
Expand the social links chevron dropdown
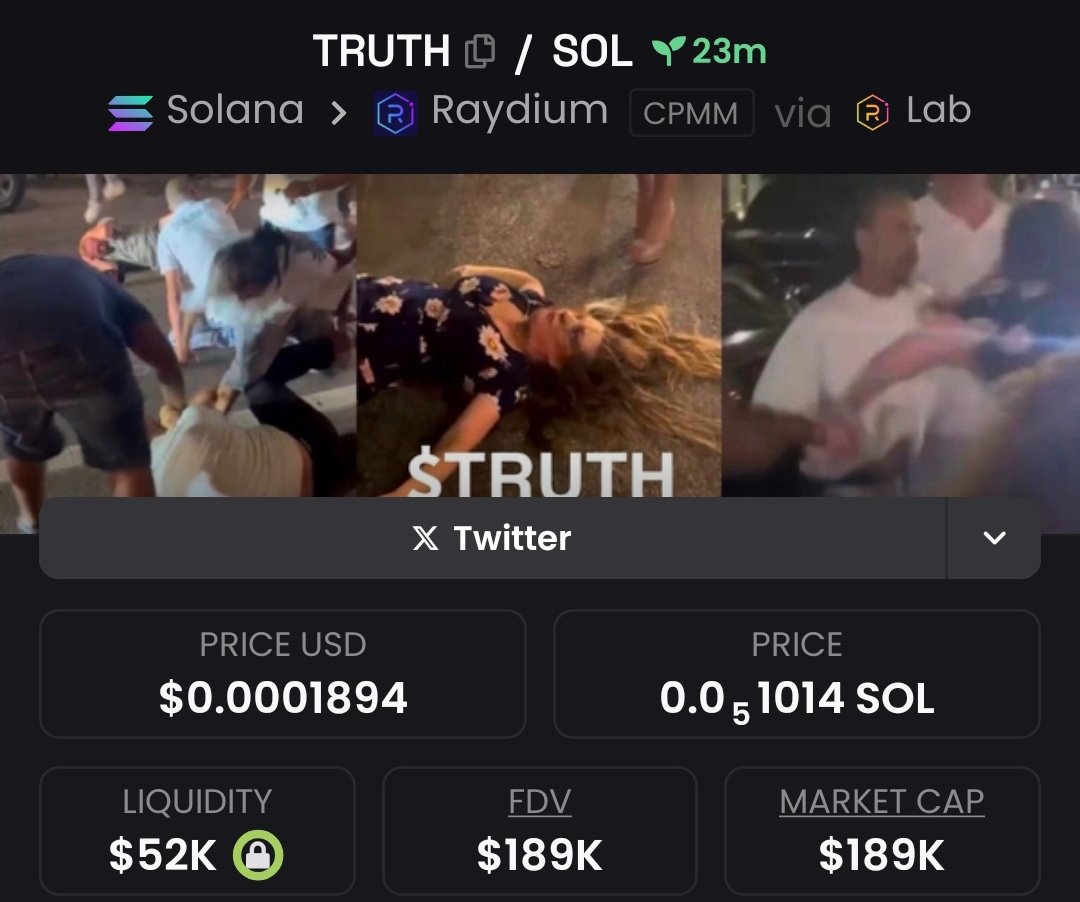(994, 538)
